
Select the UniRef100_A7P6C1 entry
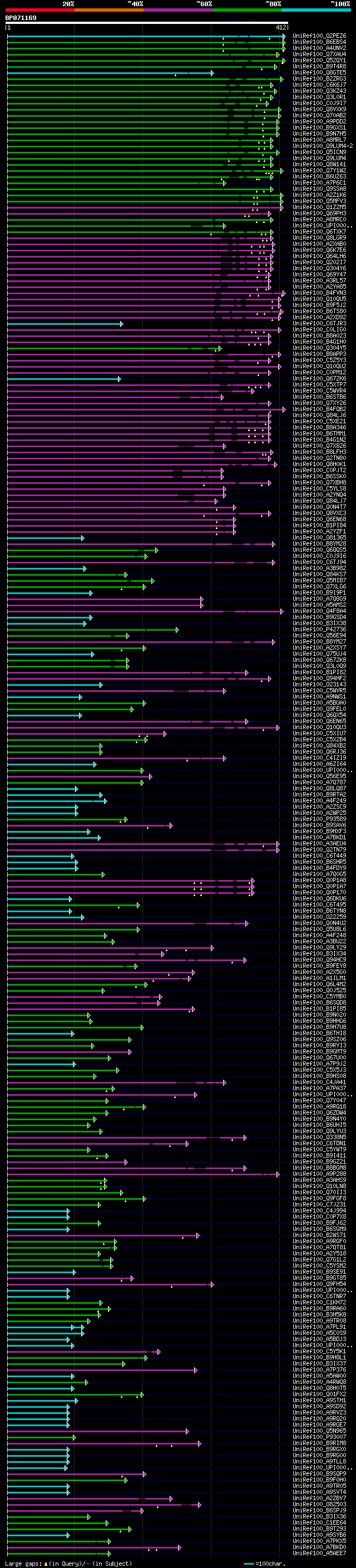coord(319,182)
